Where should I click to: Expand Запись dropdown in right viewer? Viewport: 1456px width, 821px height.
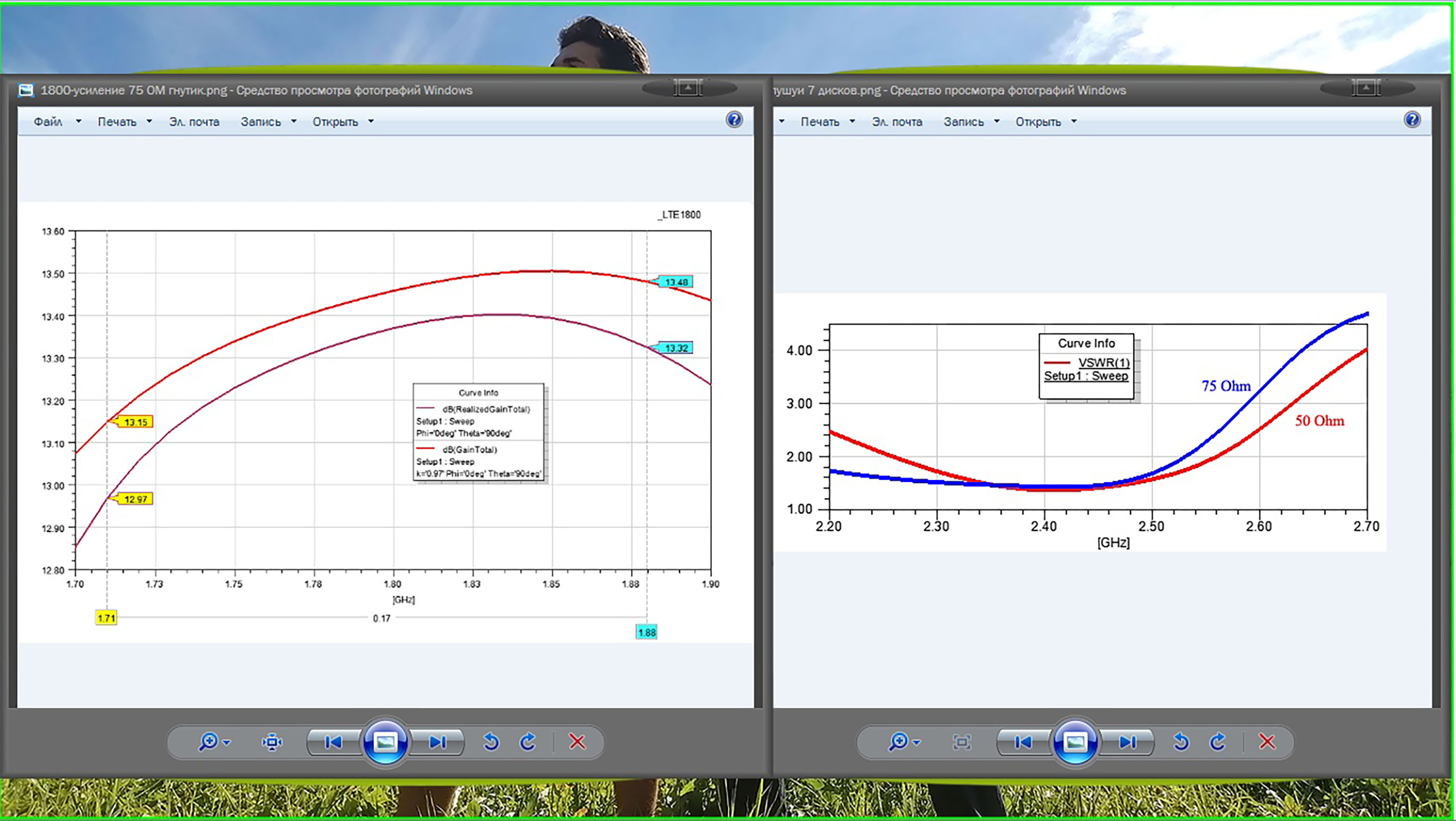pyautogui.click(x=997, y=122)
